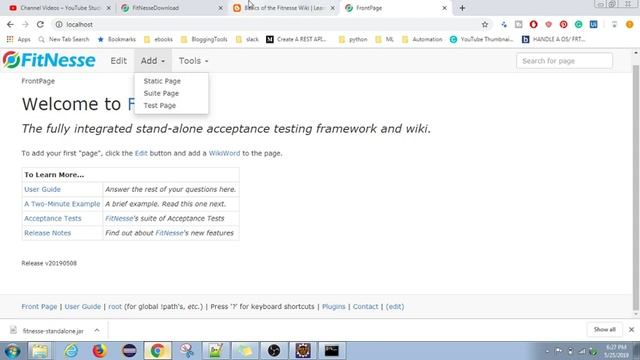Close the FrontPage browser tab

[444, 8]
